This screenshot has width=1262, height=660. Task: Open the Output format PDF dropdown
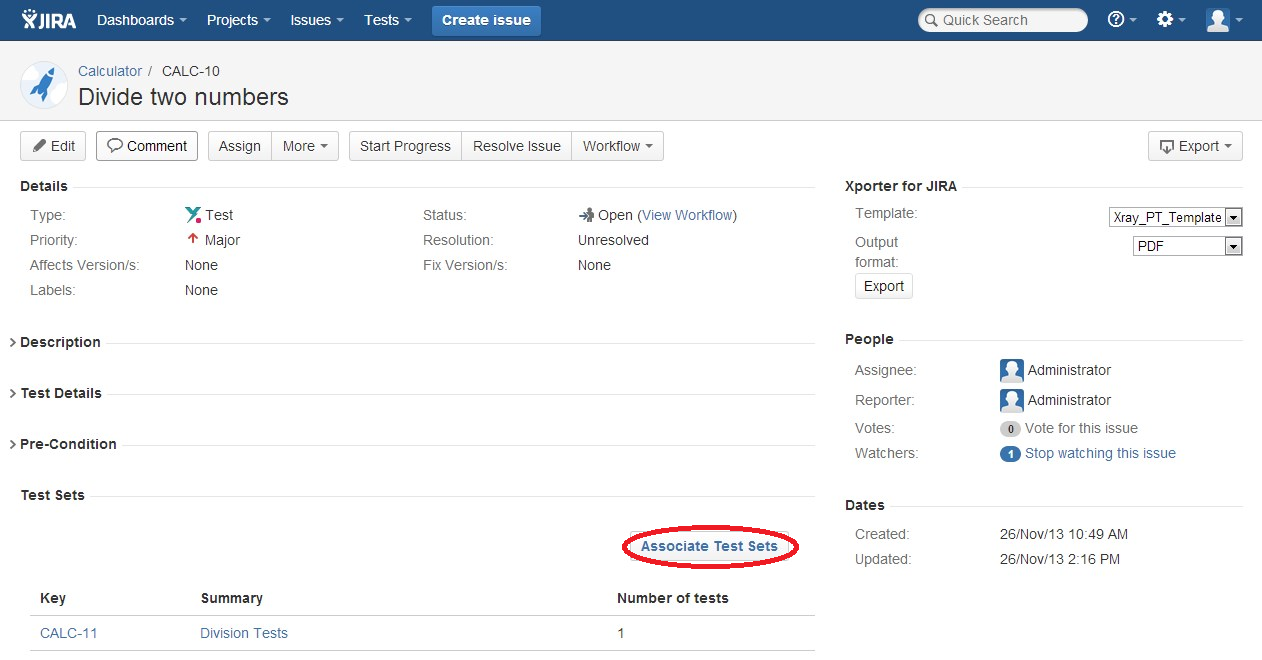coord(1187,246)
